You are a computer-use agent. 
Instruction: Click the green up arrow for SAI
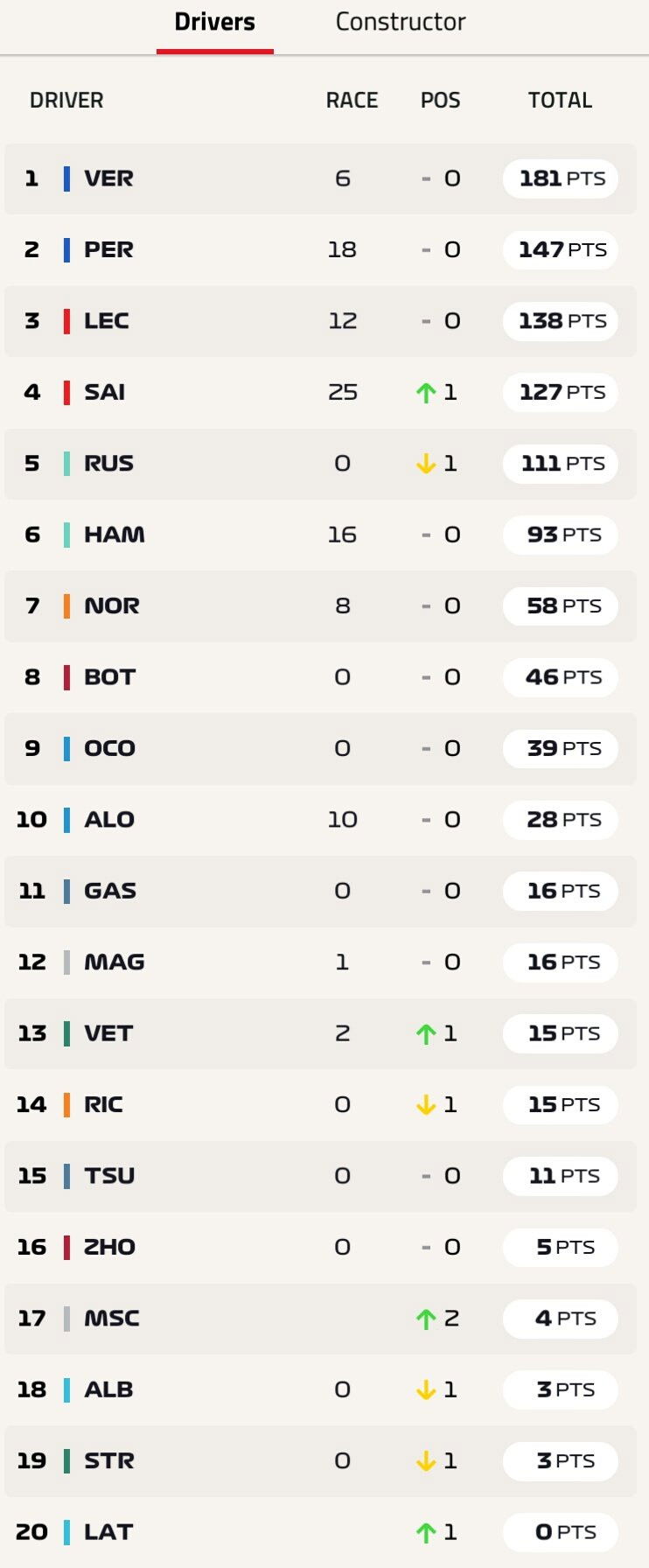point(426,393)
